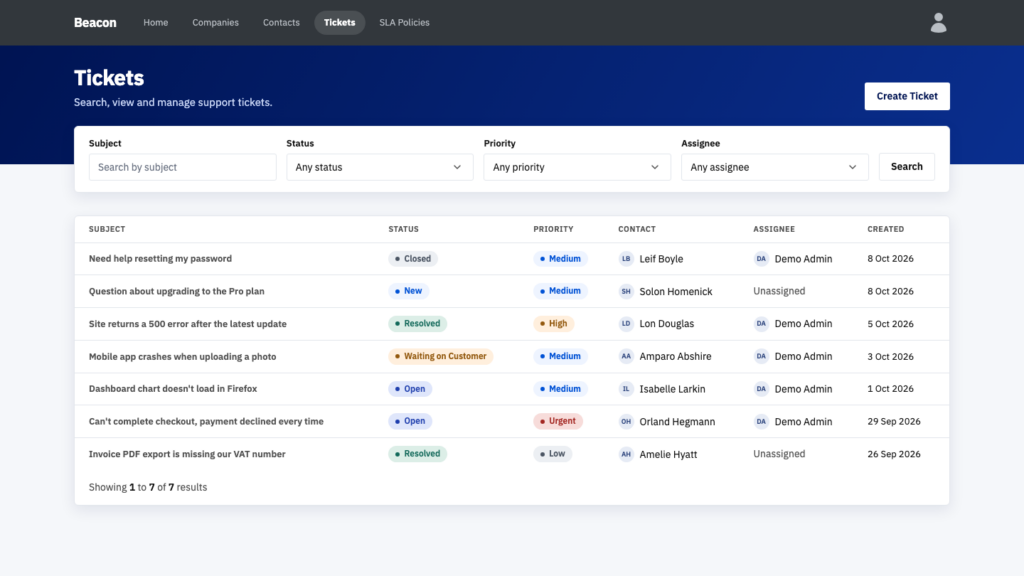Click the Create Ticket button
Viewport: 1024px width, 576px height.
tap(907, 96)
